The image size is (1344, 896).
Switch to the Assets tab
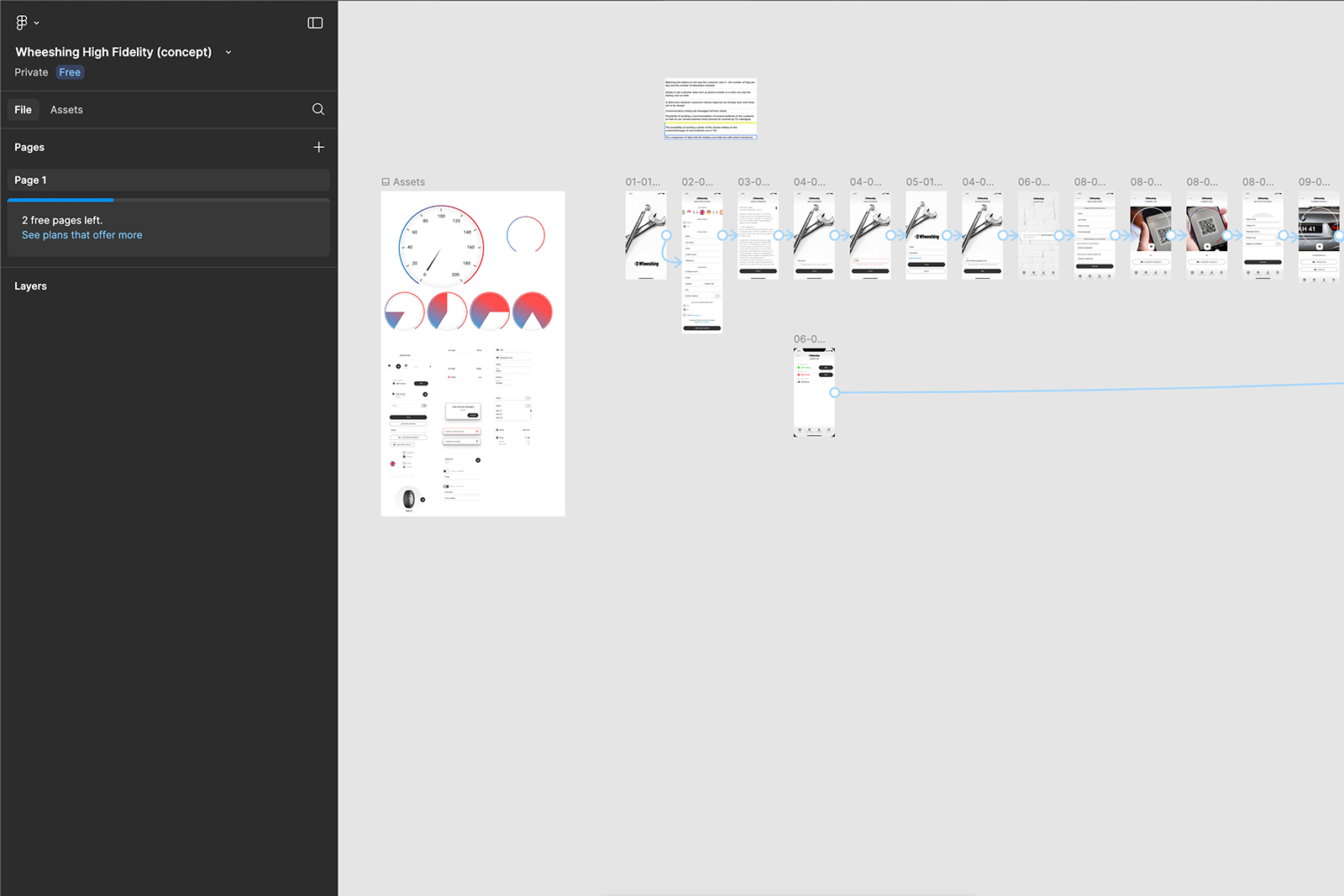click(x=66, y=110)
